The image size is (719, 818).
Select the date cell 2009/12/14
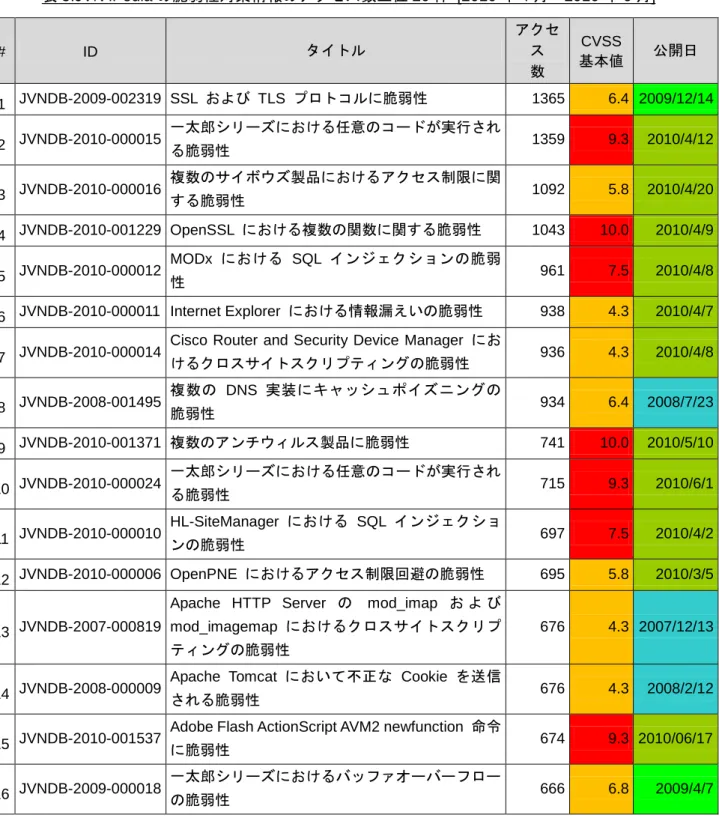[x=676, y=99]
